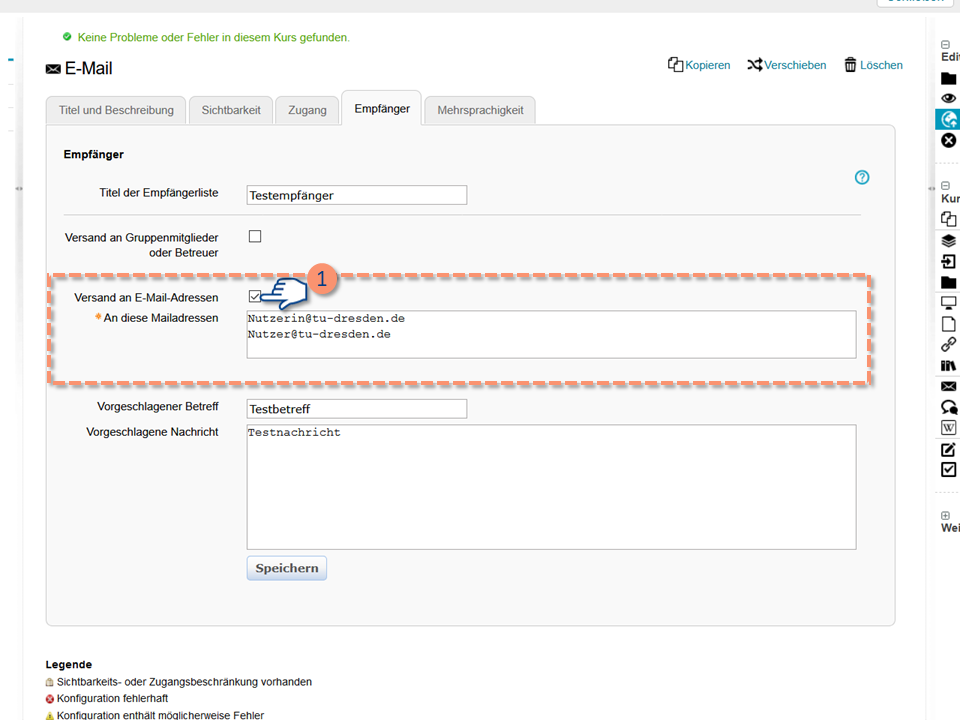
Task: Switch to the Sichtbarkeit tab
Action: point(231,111)
